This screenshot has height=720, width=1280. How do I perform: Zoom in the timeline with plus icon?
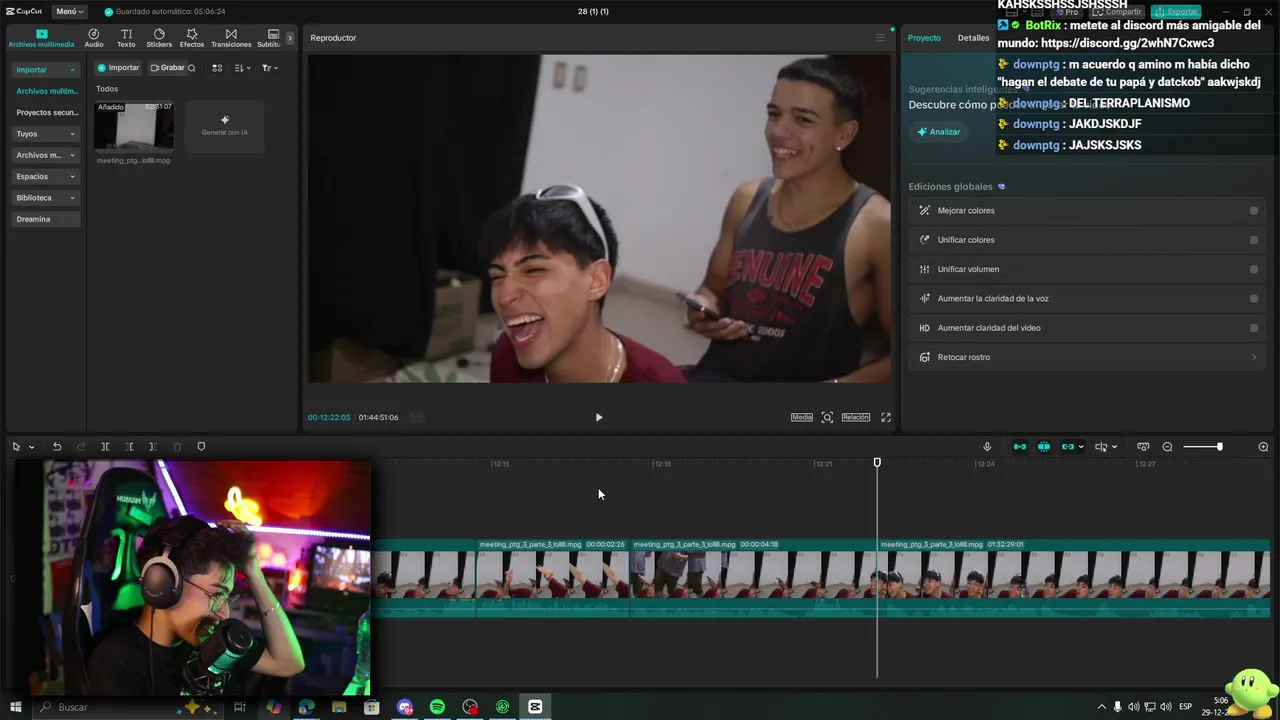(1263, 447)
